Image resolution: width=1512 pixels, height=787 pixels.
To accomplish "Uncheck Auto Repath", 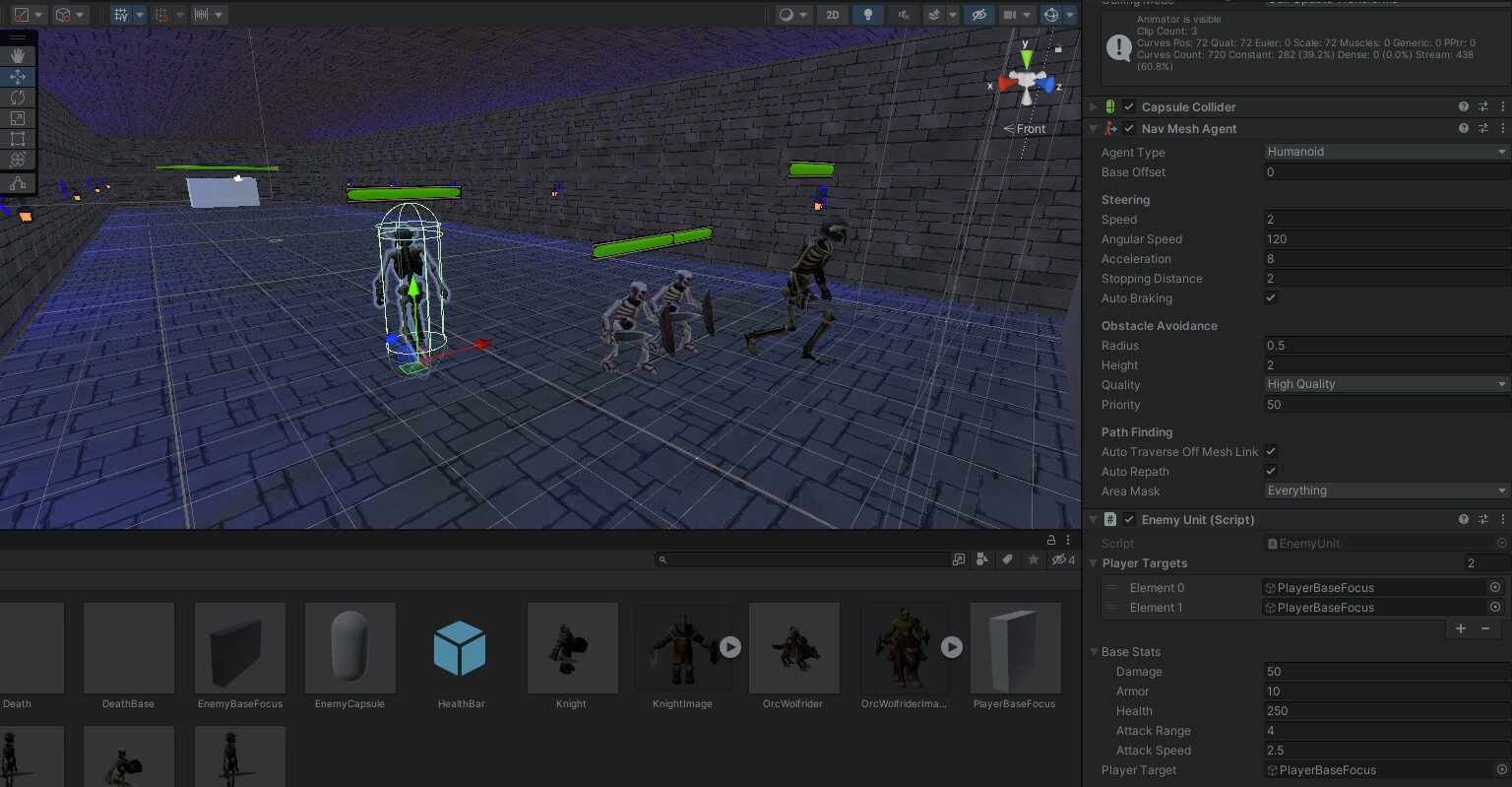I will coord(1271,471).
